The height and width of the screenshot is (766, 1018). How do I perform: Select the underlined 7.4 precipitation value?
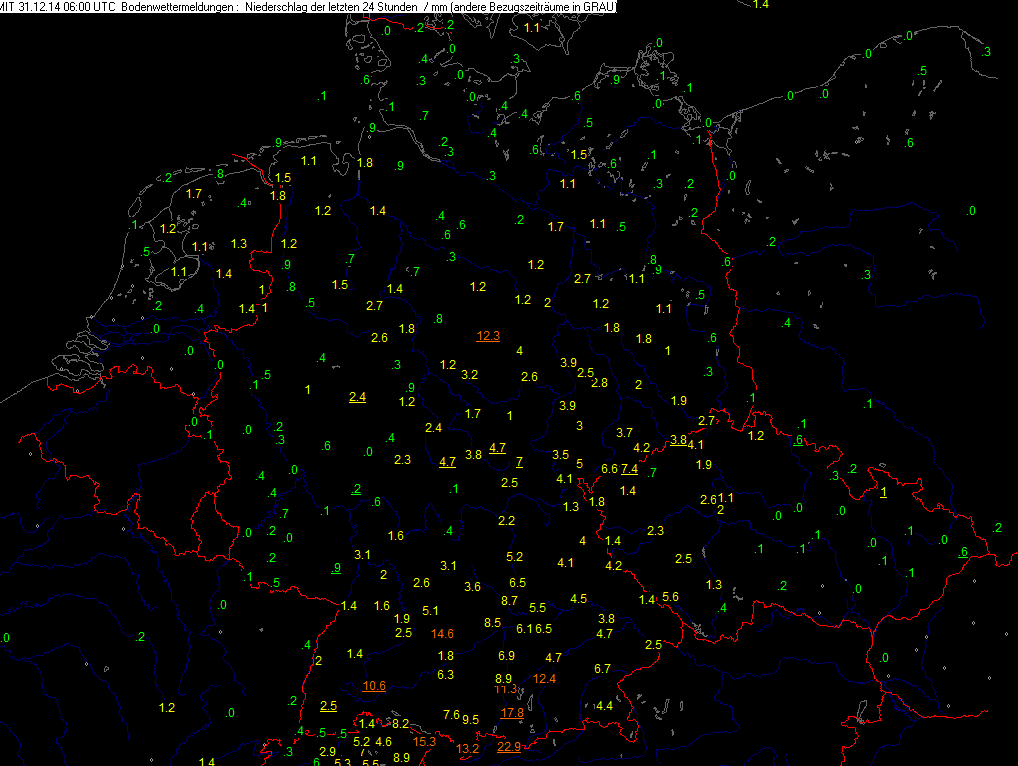(x=630, y=468)
